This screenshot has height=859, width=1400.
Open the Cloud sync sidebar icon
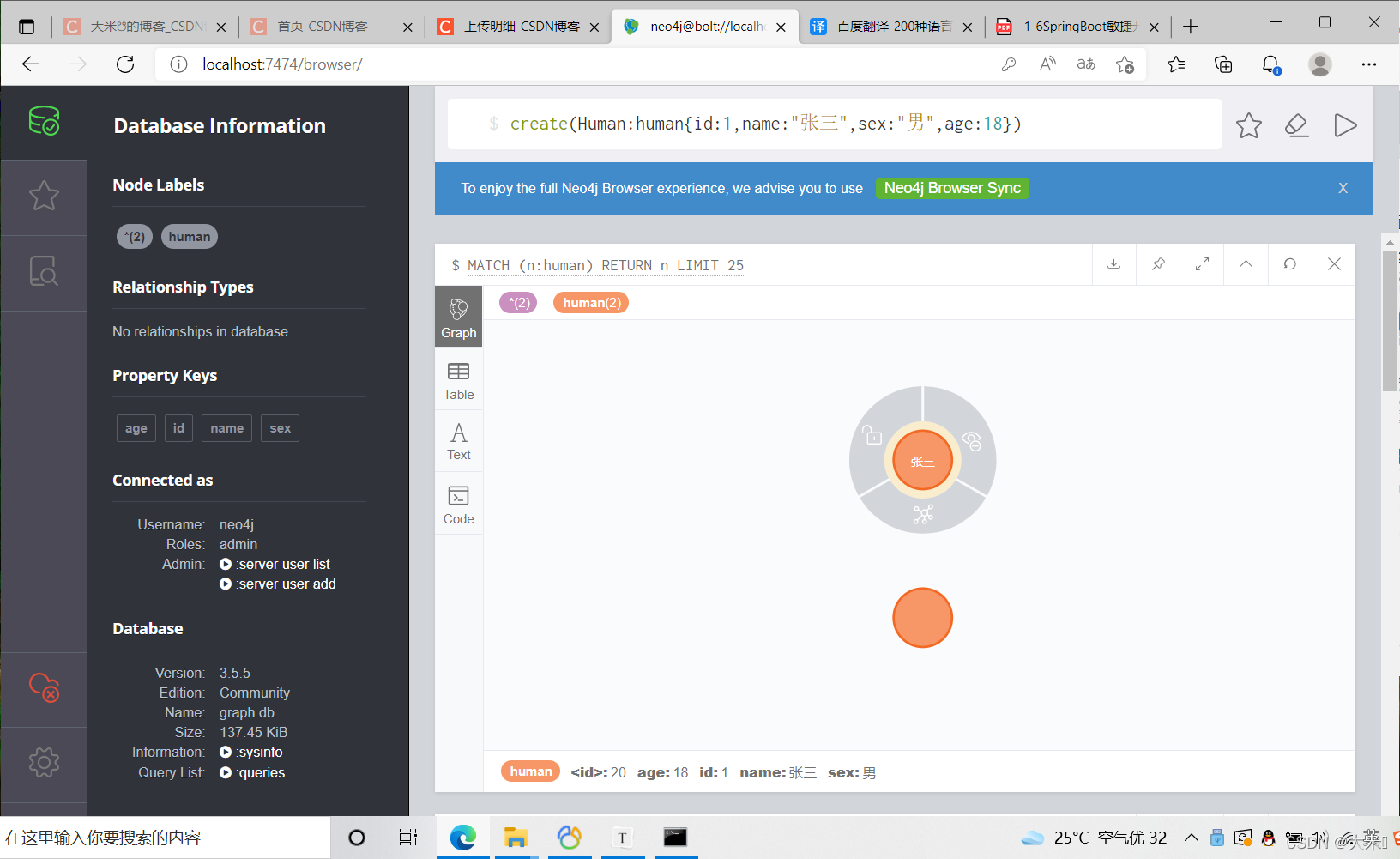(x=44, y=687)
